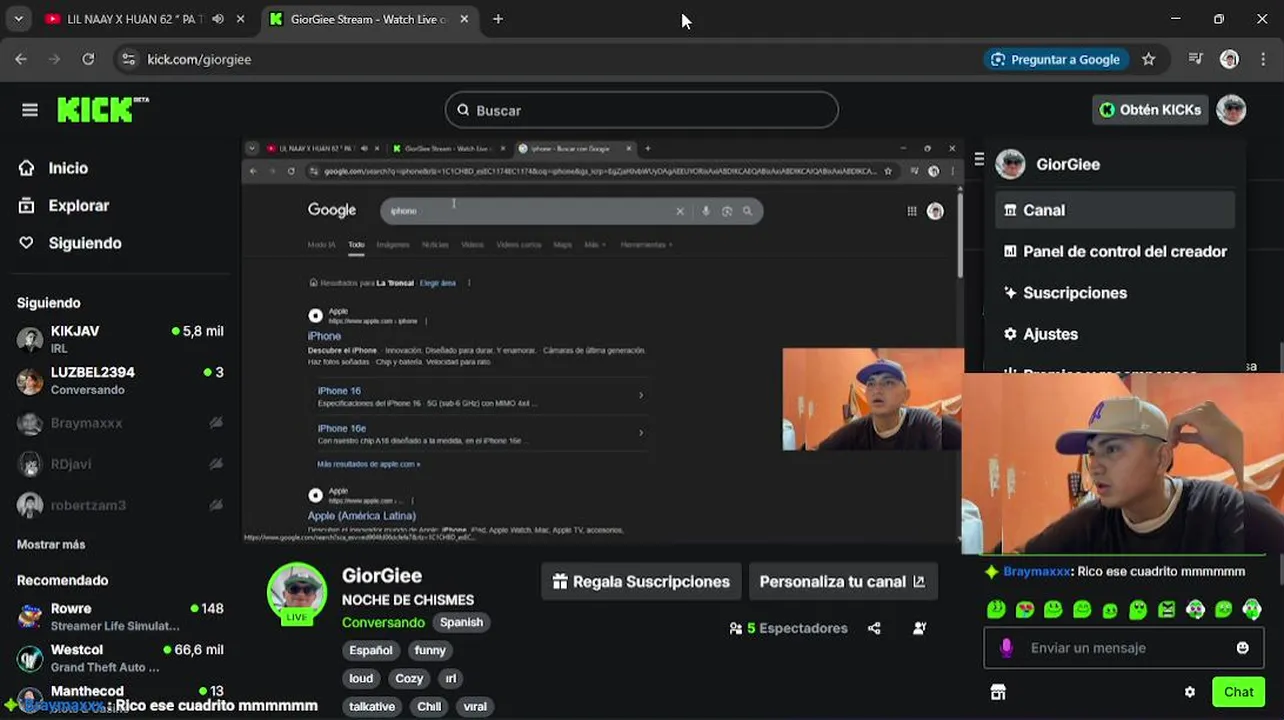Click the chat panel collapse icon
This screenshot has height=720, width=1284.
[979, 159]
